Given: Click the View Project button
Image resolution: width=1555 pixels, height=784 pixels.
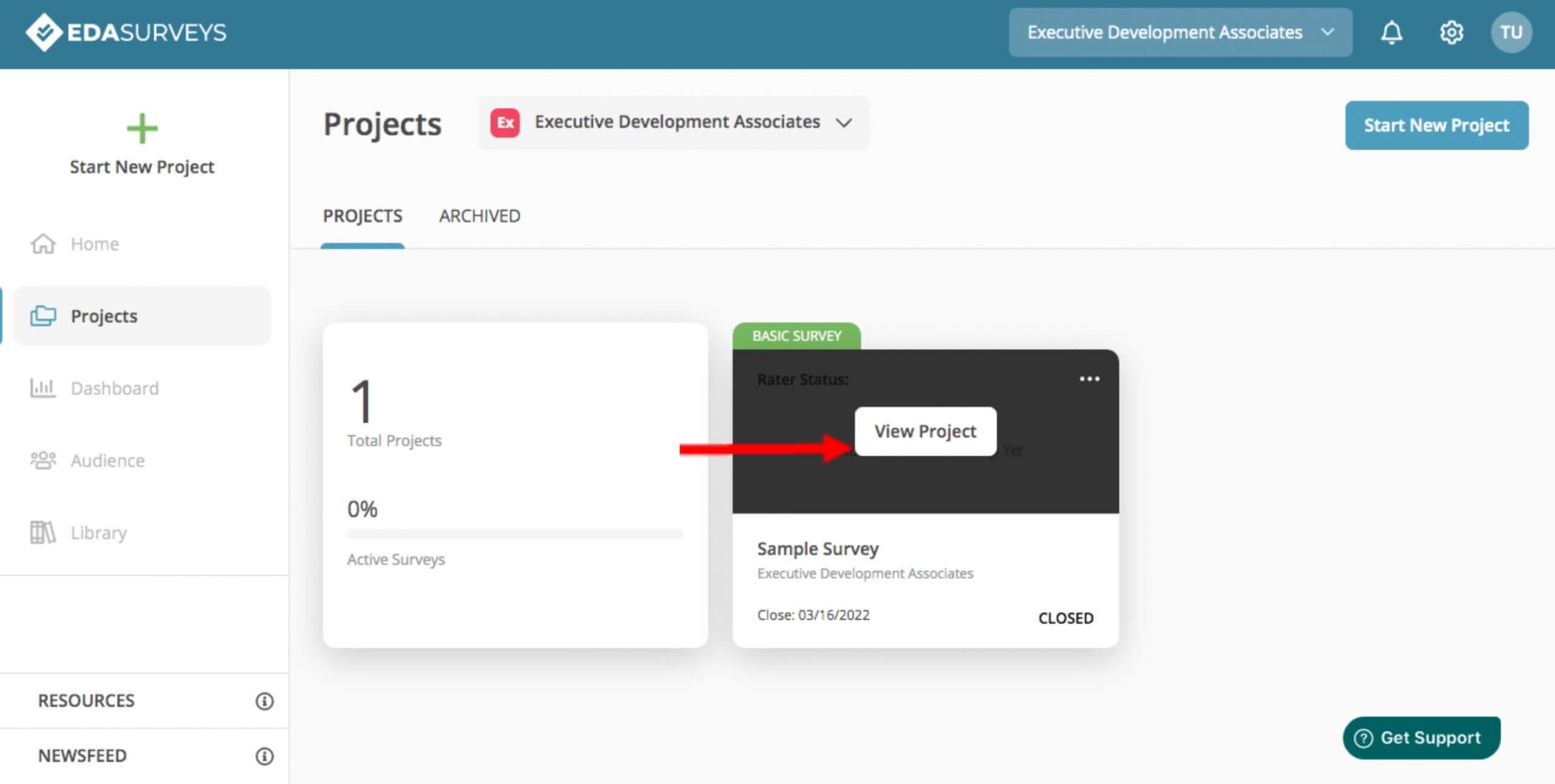Looking at the screenshot, I should click(925, 431).
